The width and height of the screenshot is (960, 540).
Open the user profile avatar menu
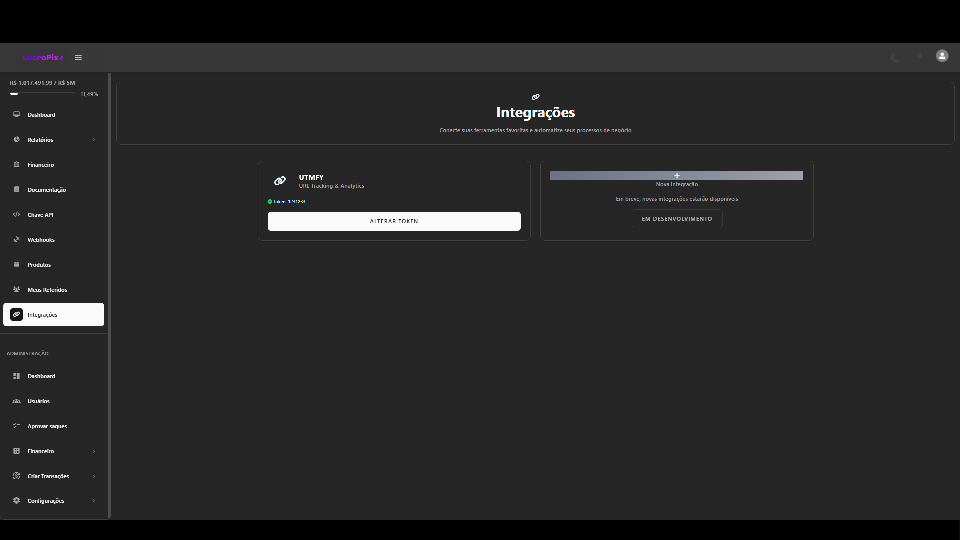[x=942, y=56]
